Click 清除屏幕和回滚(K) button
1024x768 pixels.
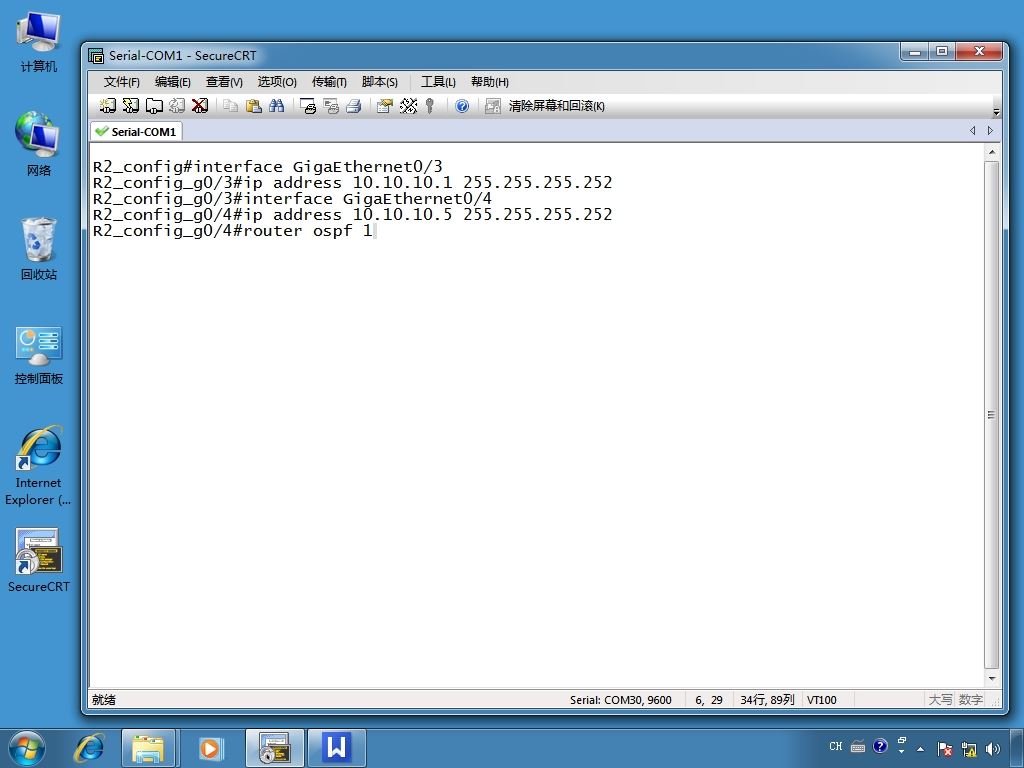[556, 106]
